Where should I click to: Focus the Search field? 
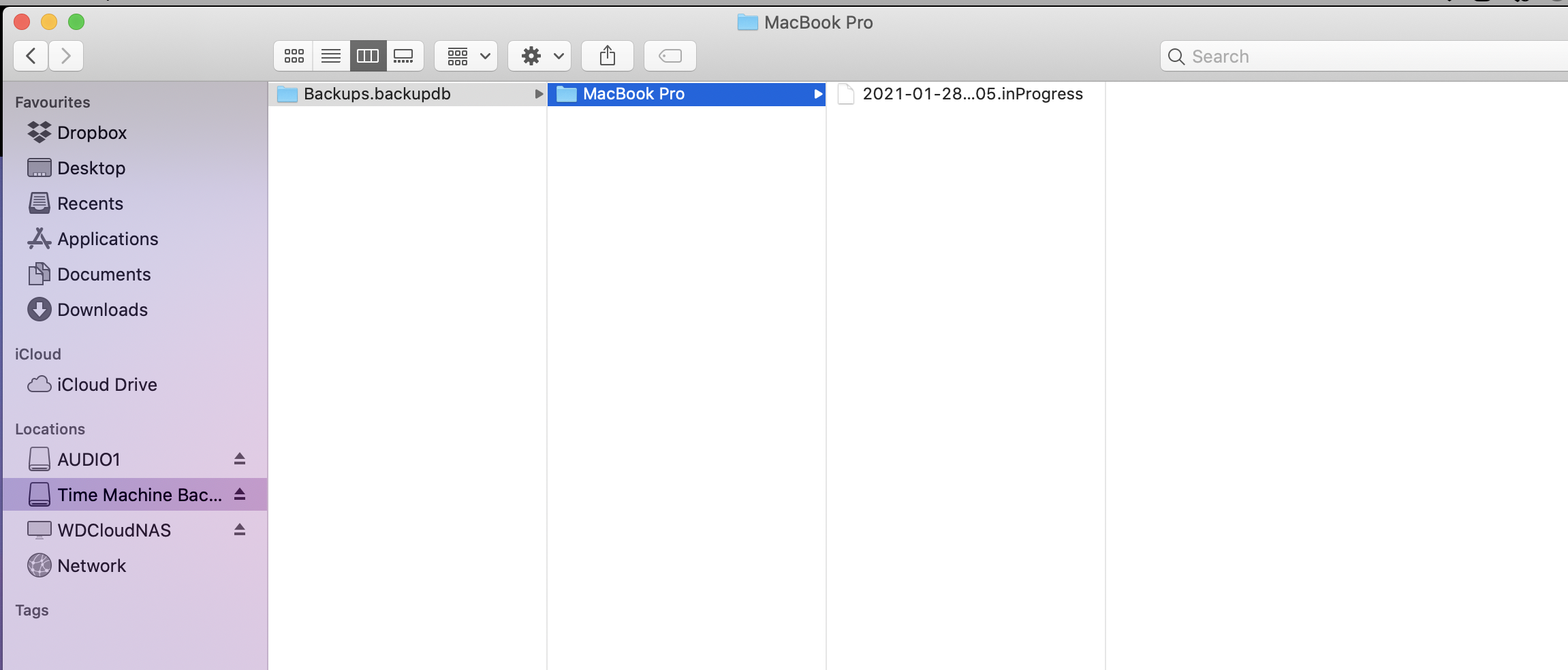point(1364,56)
